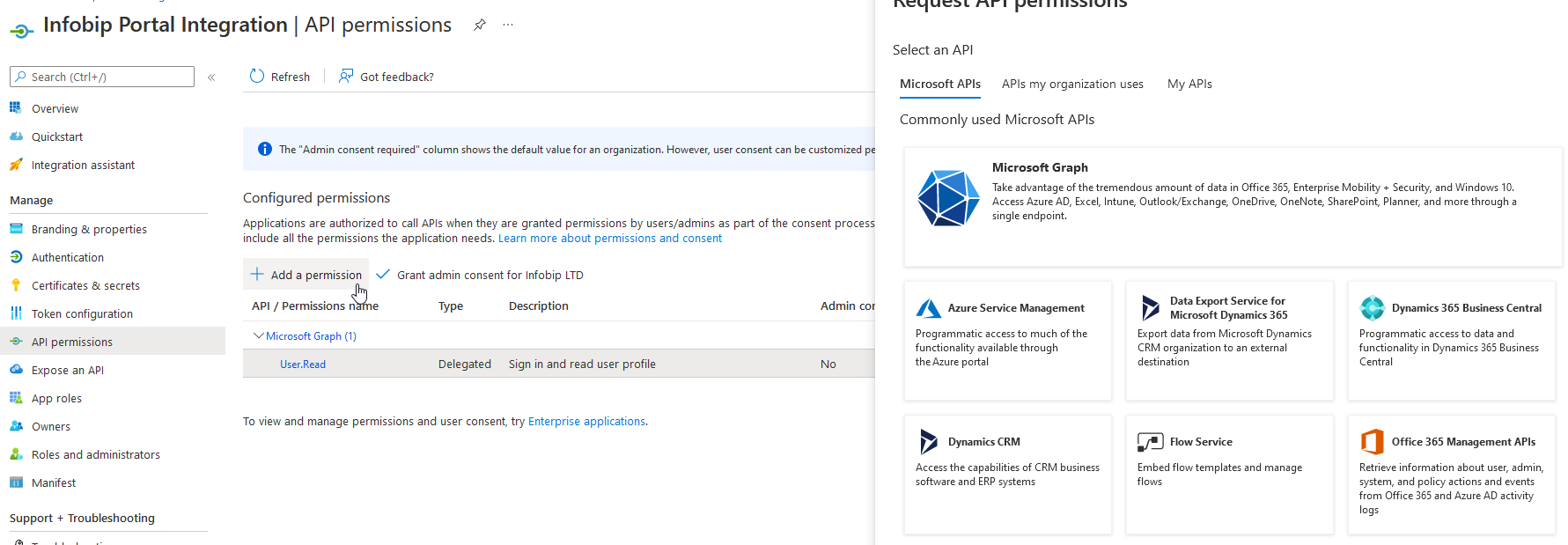The height and width of the screenshot is (545, 1568).
Task: Click the Manifest icon in sidebar
Action: click(x=16, y=482)
